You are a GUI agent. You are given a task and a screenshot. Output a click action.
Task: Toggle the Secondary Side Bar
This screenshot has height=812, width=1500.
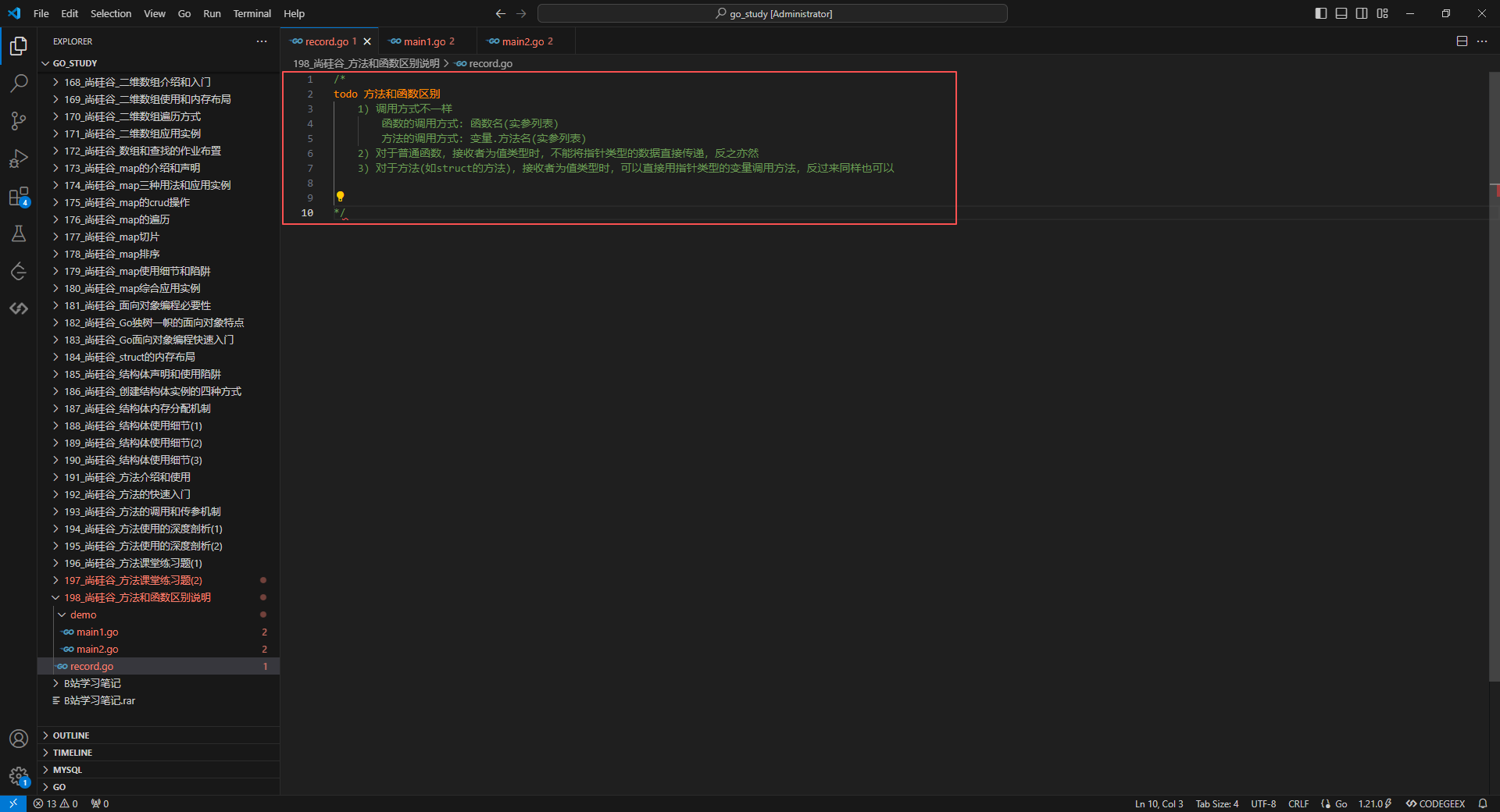pos(1362,13)
